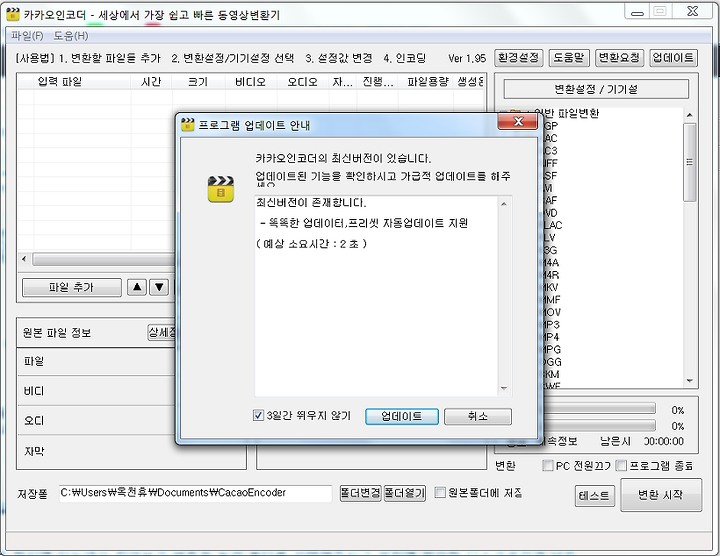Click the 오디오 column header
720x556 pixels.
(x=303, y=82)
